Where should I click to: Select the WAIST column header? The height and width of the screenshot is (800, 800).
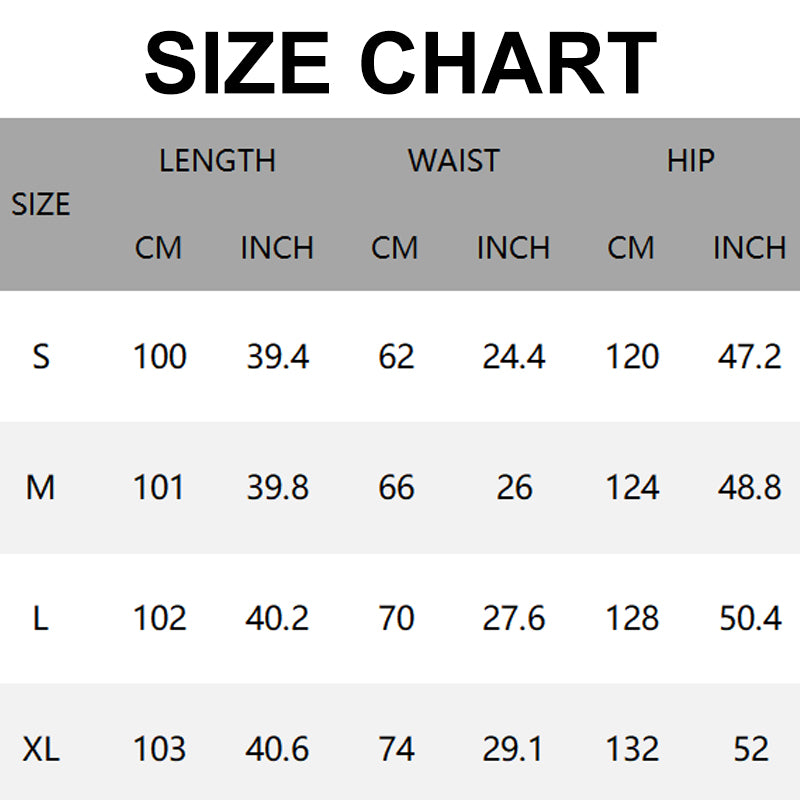click(453, 160)
